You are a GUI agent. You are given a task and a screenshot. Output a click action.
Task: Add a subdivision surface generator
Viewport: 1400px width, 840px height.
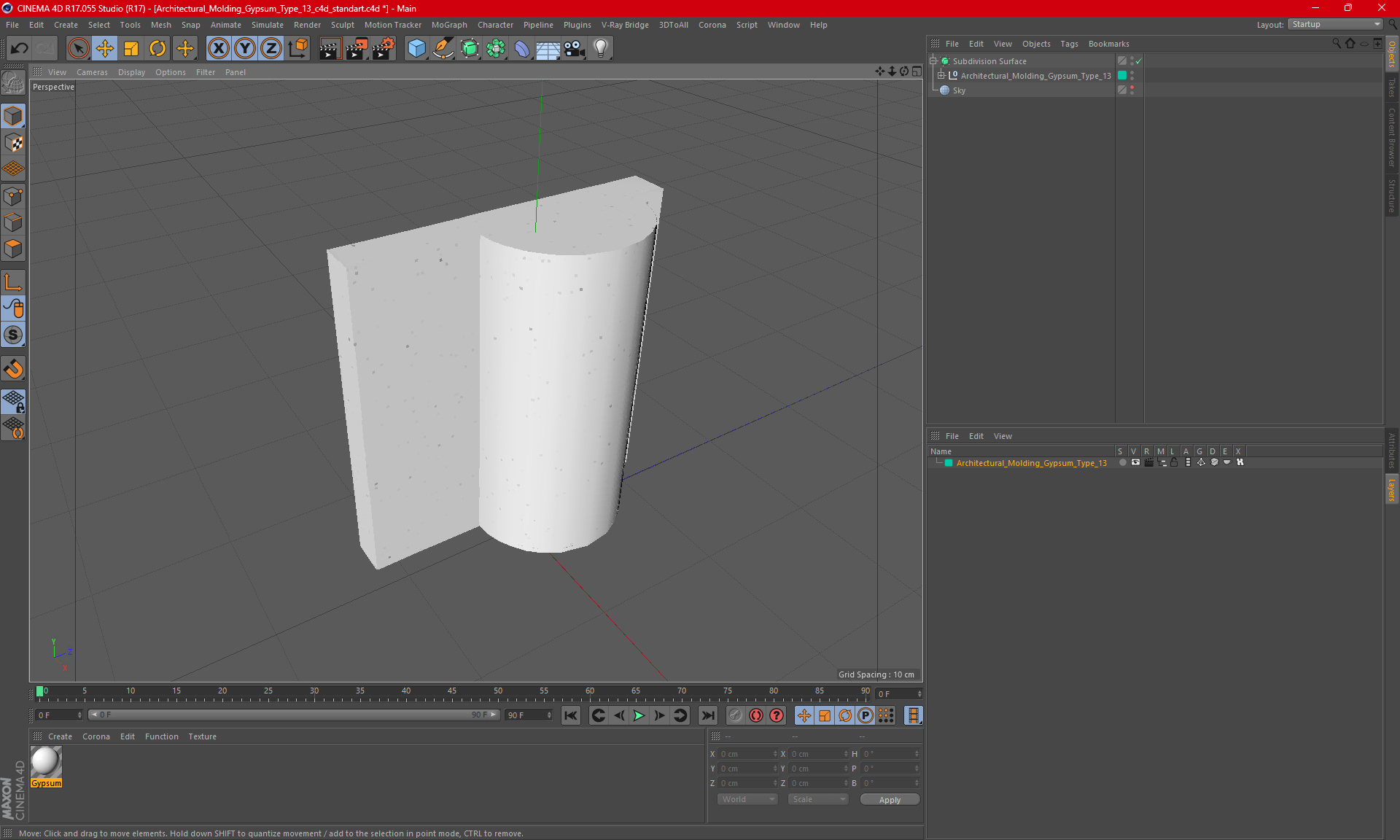pos(470,49)
